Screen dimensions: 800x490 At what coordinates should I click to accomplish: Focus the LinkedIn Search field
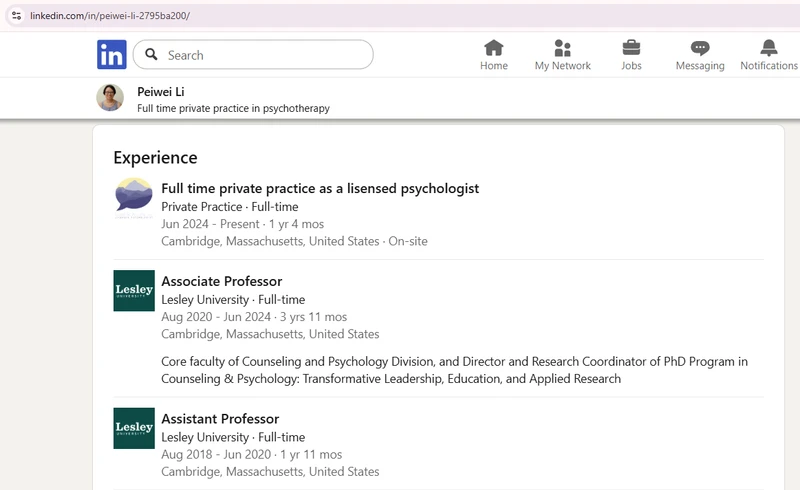[253, 55]
